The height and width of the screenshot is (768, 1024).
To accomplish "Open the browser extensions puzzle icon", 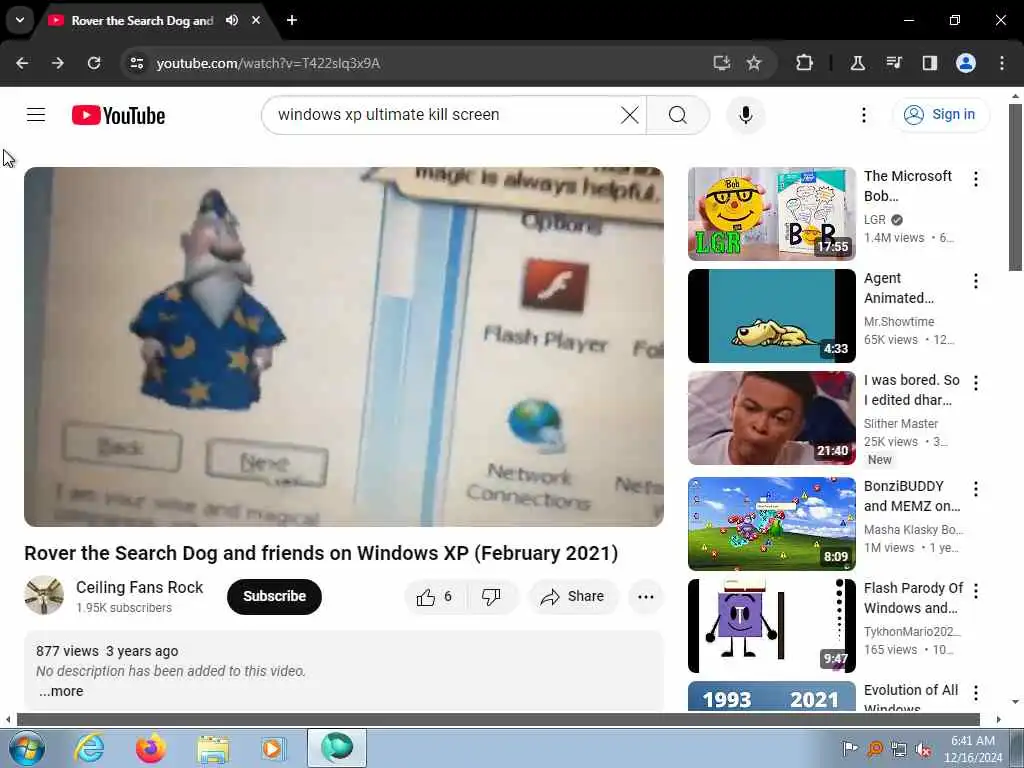I will coord(805,63).
